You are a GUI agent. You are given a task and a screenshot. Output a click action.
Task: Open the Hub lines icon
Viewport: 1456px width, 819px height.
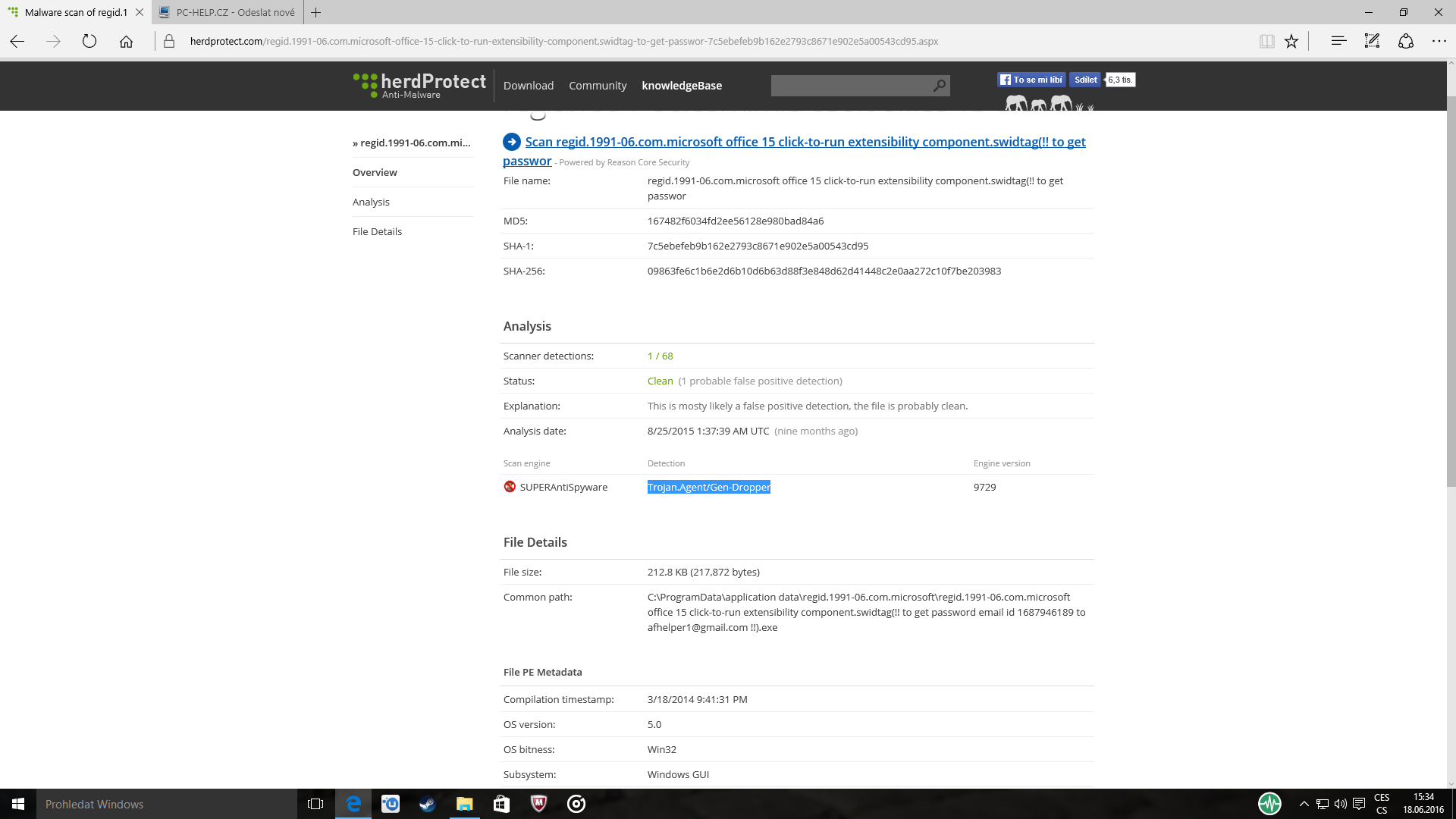[x=1338, y=41]
